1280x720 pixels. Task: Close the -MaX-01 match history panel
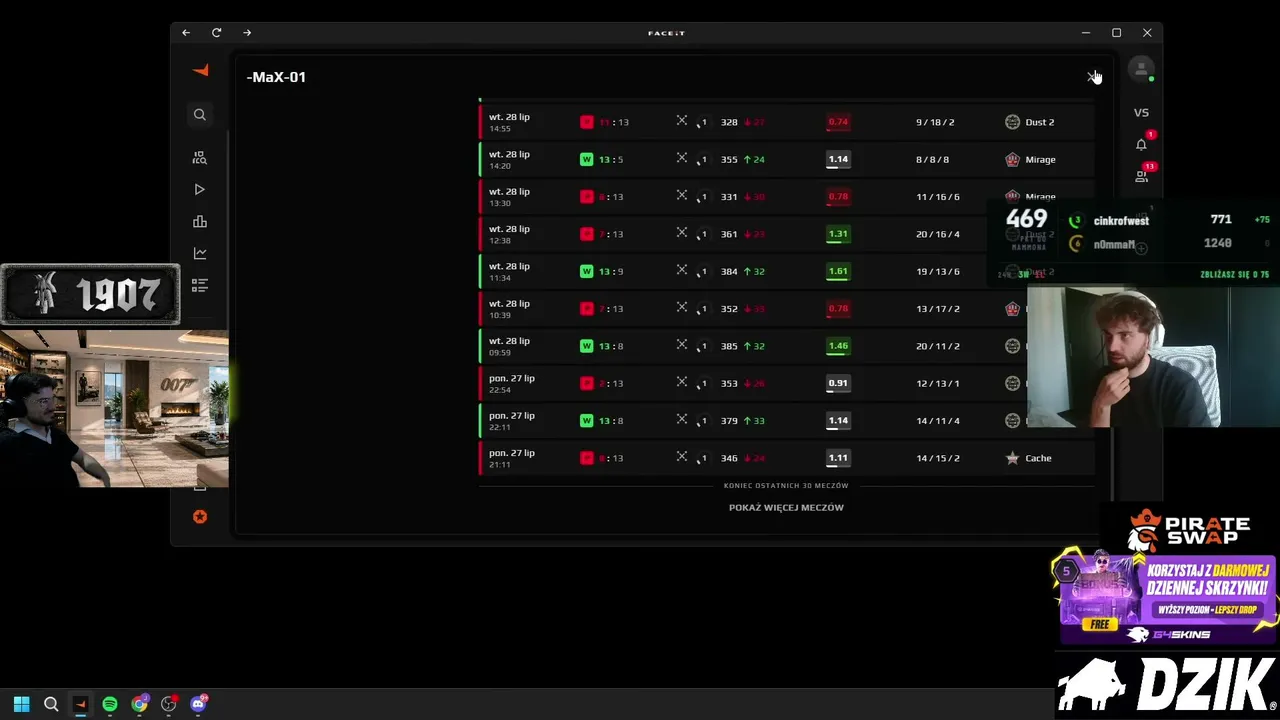[x=1093, y=77]
